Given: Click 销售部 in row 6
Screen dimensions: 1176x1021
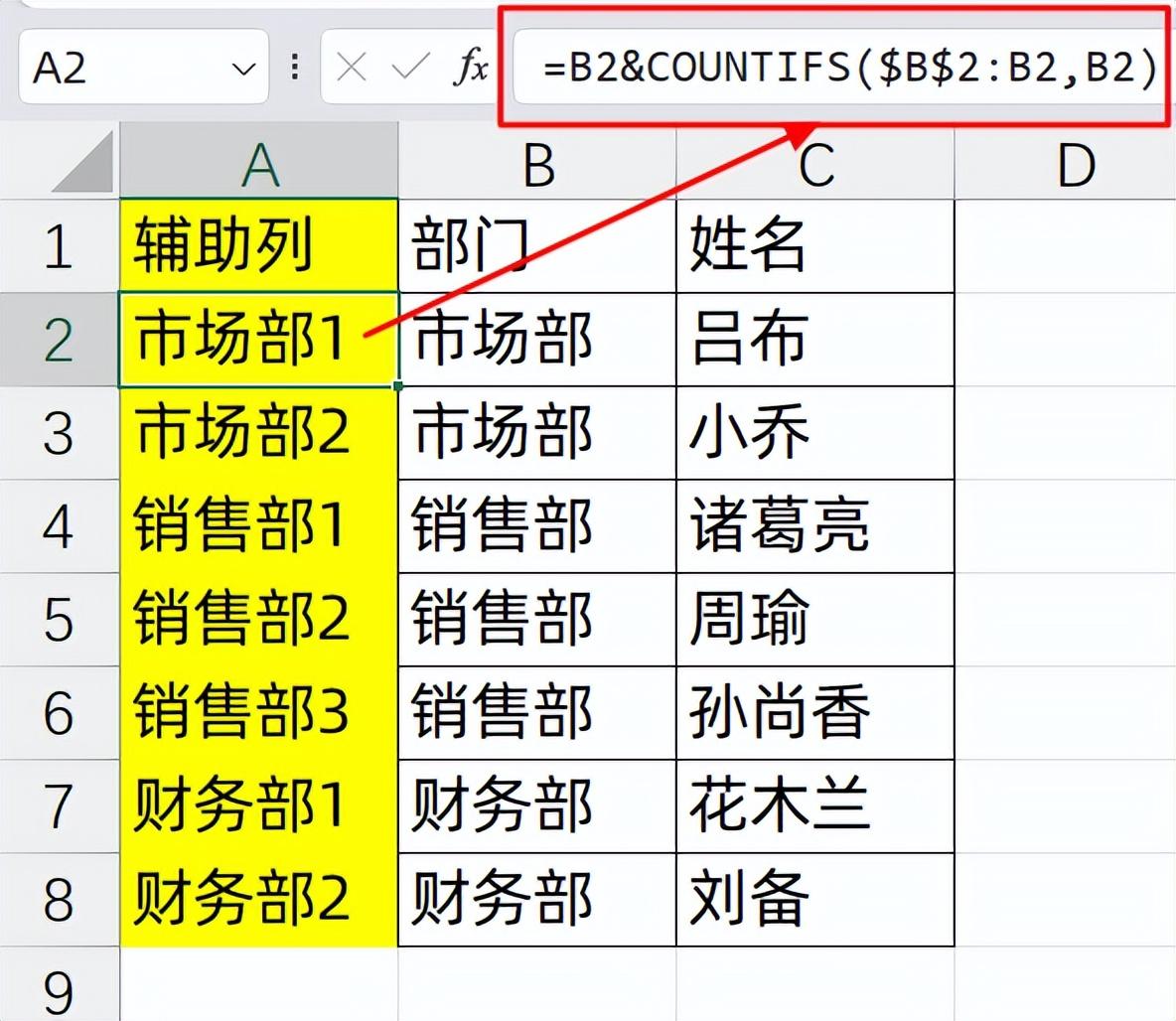Looking at the screenshot, I should click(537, 713).
